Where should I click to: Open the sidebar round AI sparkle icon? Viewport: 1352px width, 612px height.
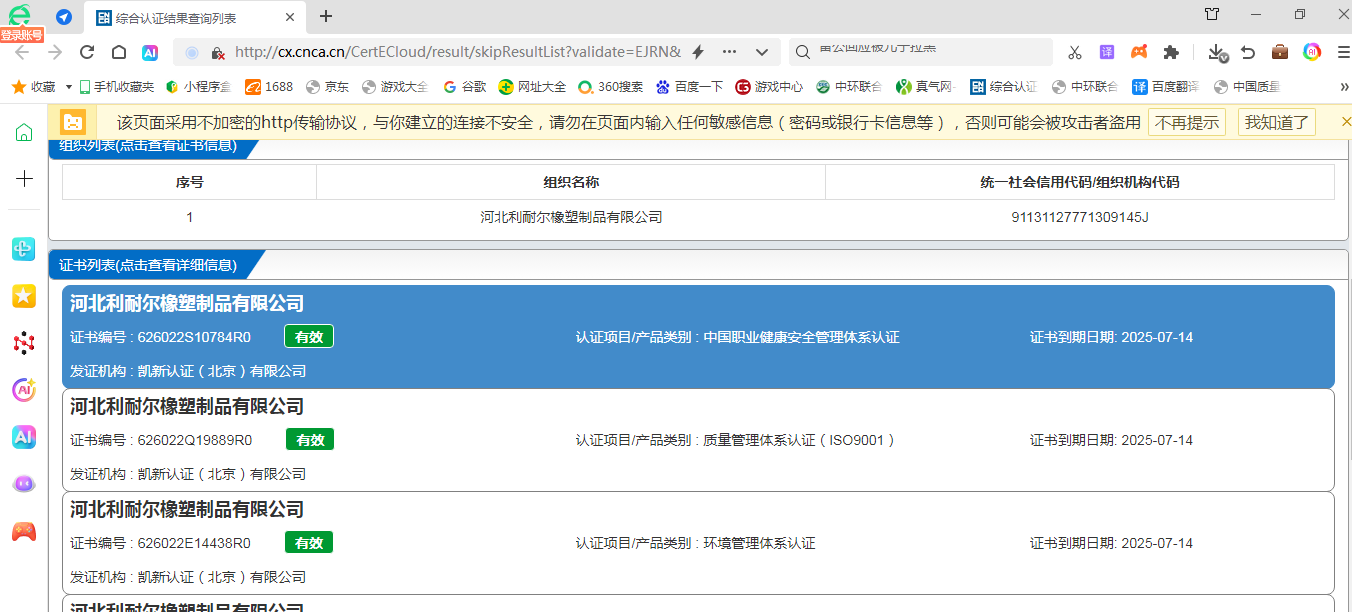[24, 390]
